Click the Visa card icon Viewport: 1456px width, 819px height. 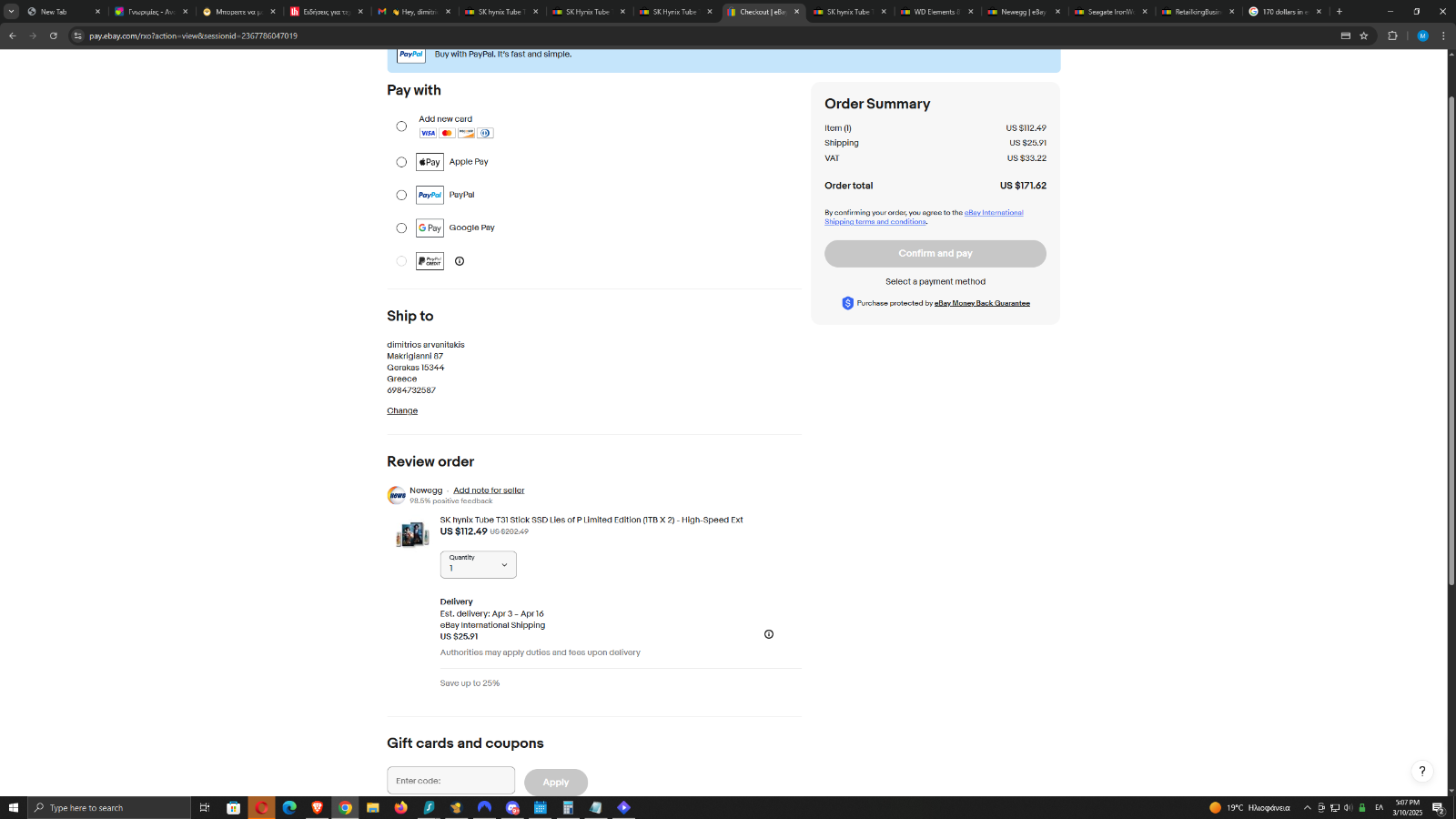pyautogui.click(x=428, y=133)
